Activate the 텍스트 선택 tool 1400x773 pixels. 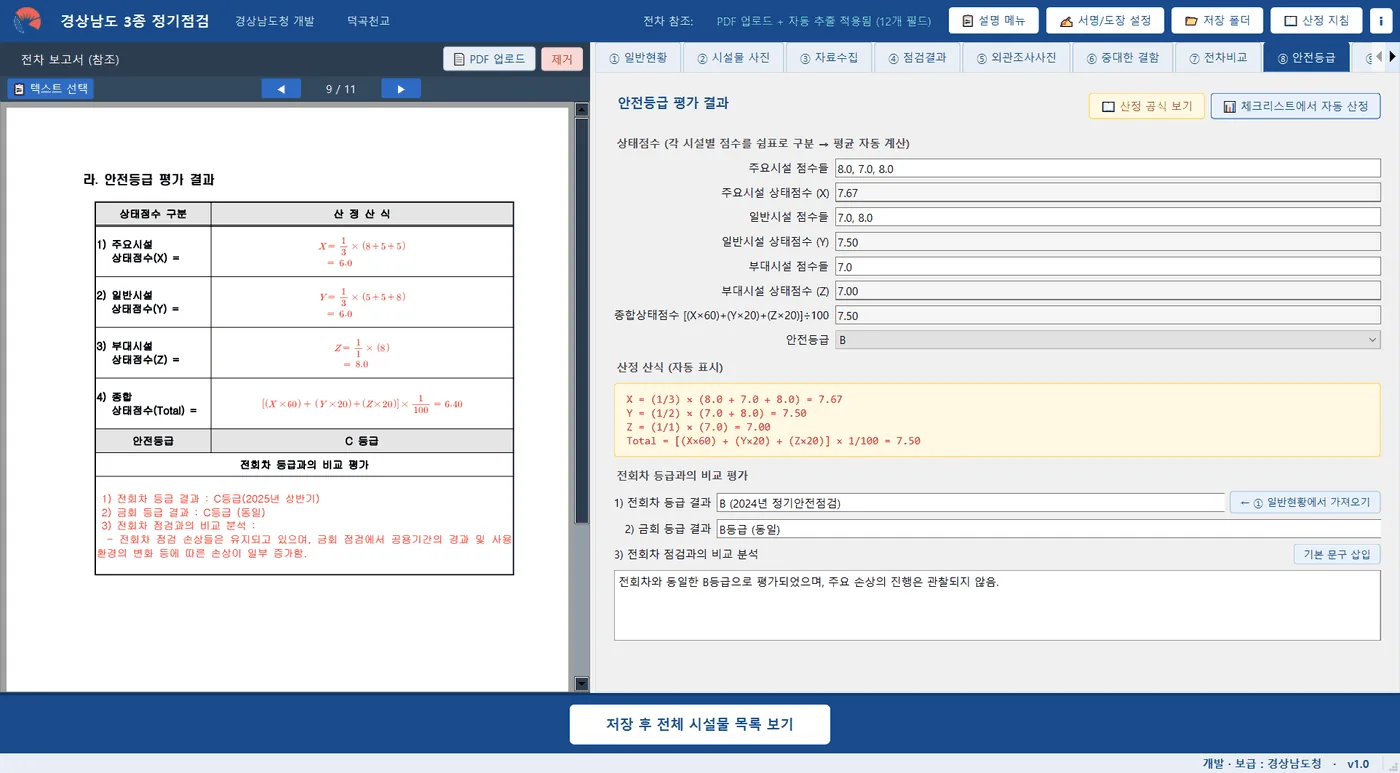(x=51, y=89)
